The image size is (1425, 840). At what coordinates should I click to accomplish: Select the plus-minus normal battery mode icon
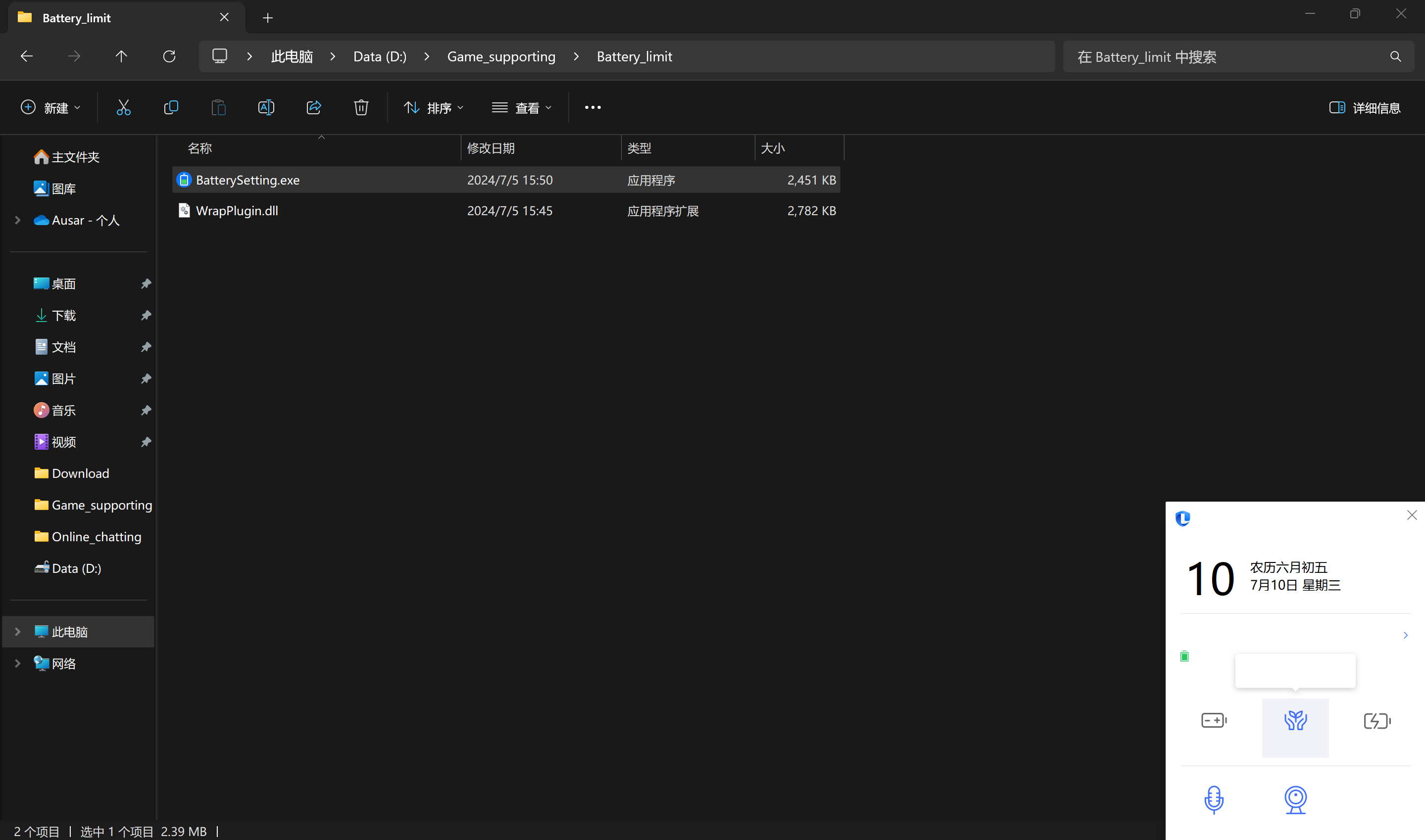coord(1213,721)
